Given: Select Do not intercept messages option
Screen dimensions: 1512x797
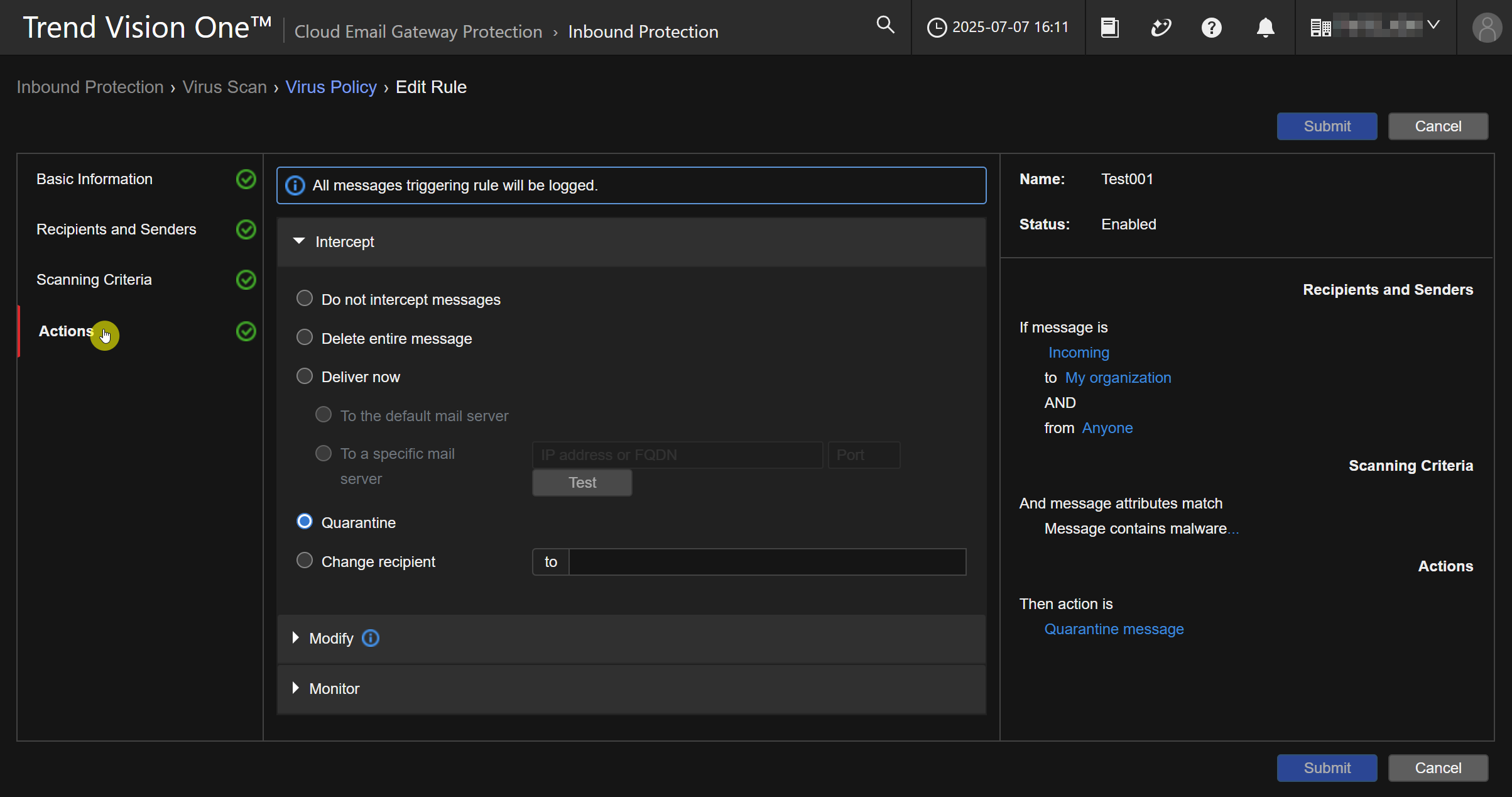Looking at the screenshot, I should [x=305, y=299].
